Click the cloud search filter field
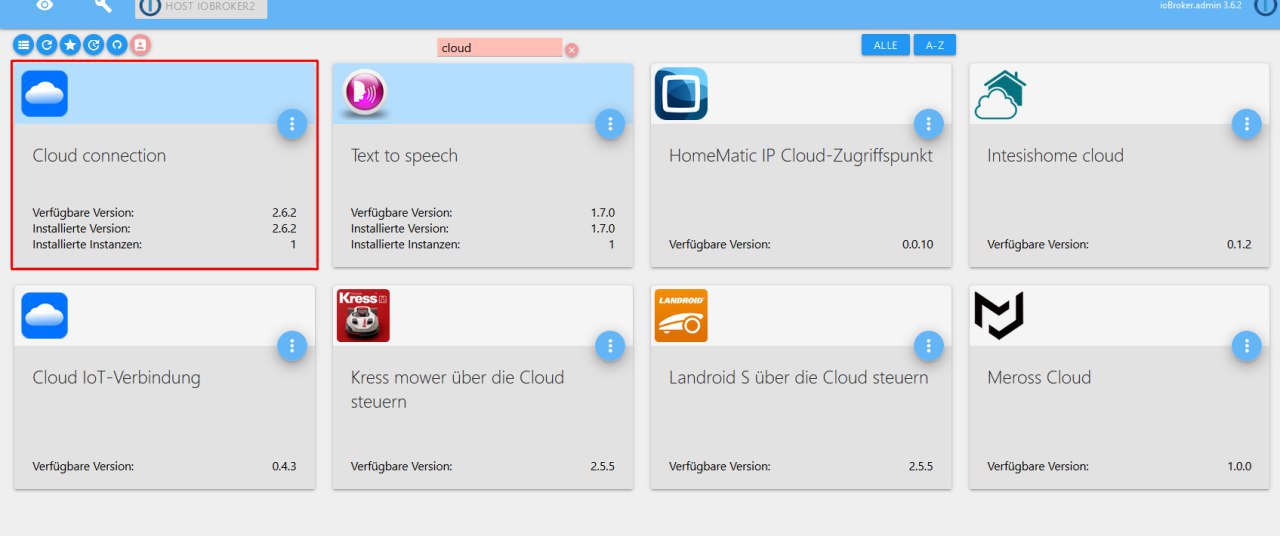Image resolution: width=1280 pixels, height=536 pixels. pos(500,47)
